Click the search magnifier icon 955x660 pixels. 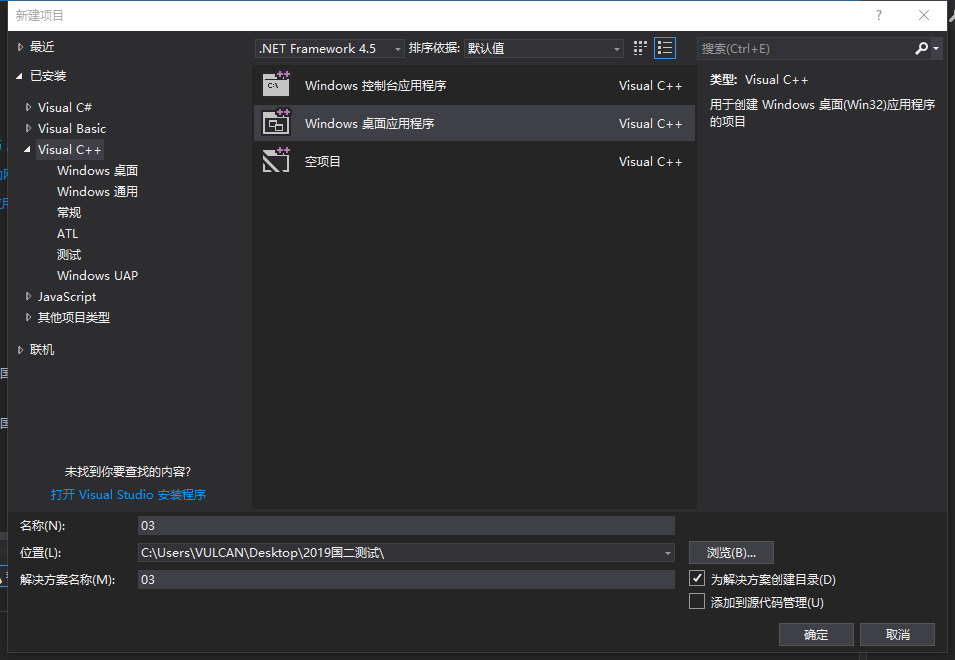point(922,48)
